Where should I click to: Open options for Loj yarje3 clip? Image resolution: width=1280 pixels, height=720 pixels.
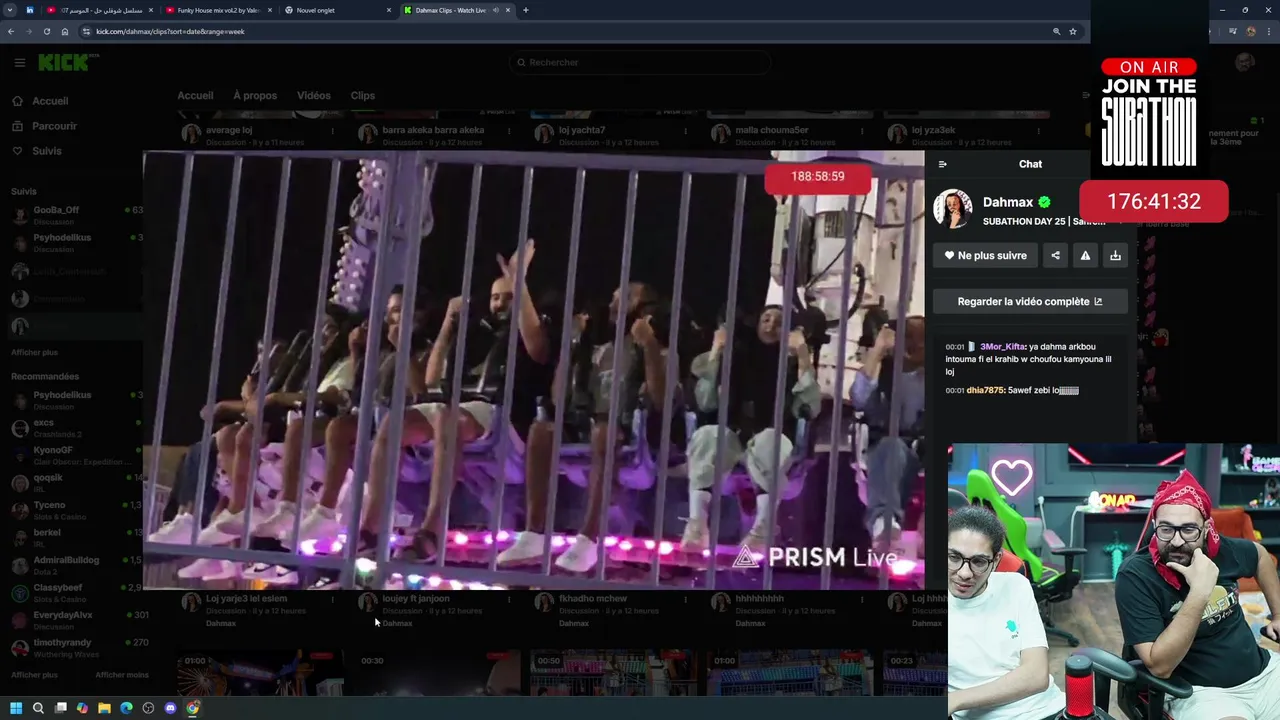tap(332, 599)
